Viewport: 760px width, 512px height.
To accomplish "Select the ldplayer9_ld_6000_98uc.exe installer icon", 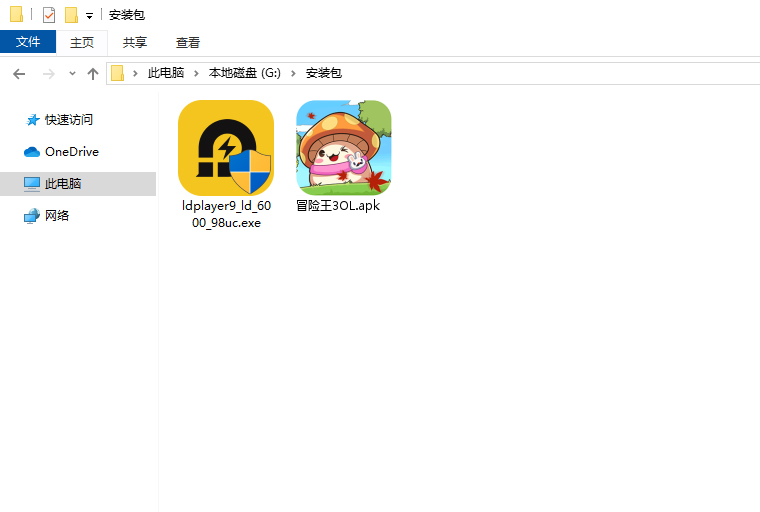I will (x=226, y=148).
